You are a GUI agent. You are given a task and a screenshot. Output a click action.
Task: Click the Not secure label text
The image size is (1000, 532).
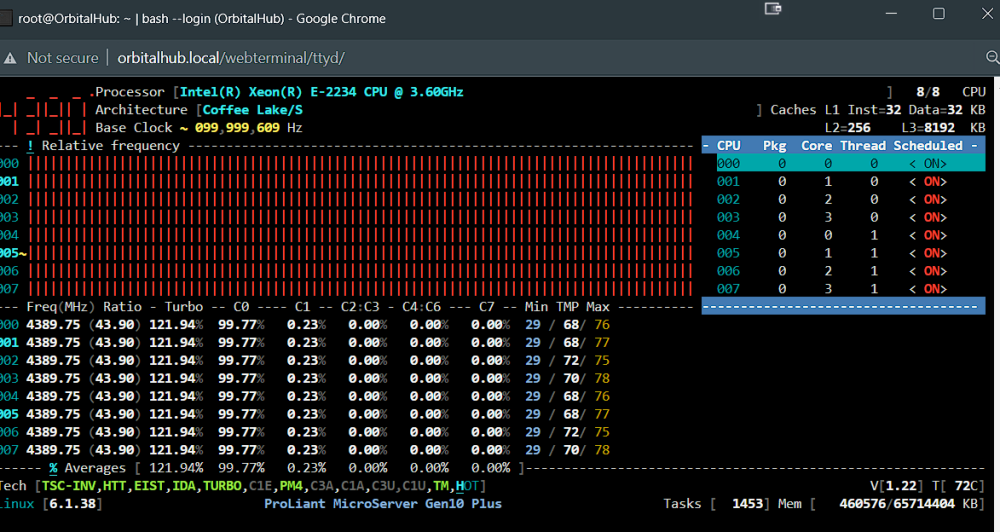62,58
